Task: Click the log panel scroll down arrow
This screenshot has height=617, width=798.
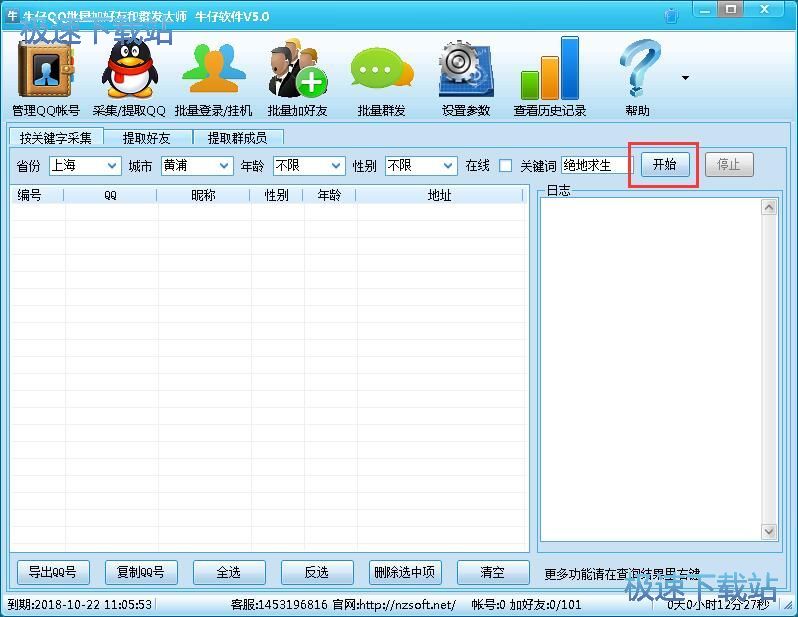Action: 769,532
